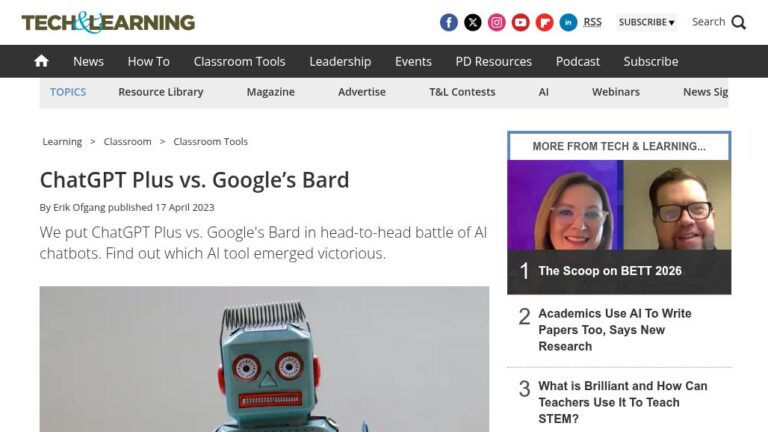
Task: Click the home icon in navigation bar
Action: (x=42, y=61)
